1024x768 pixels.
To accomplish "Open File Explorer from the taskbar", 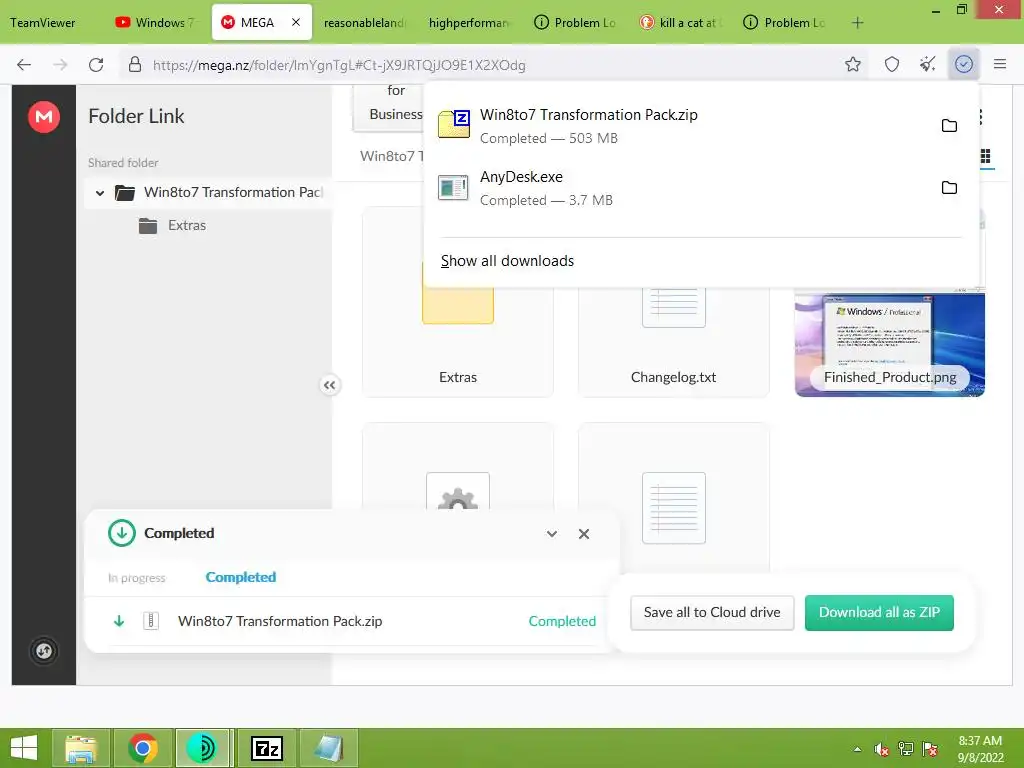I will (x=80, y=748).
